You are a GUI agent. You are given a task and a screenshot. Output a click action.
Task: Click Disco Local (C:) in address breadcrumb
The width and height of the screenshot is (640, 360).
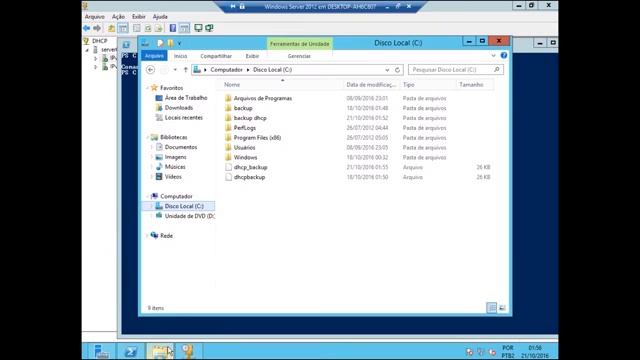[x=272, y=70]
